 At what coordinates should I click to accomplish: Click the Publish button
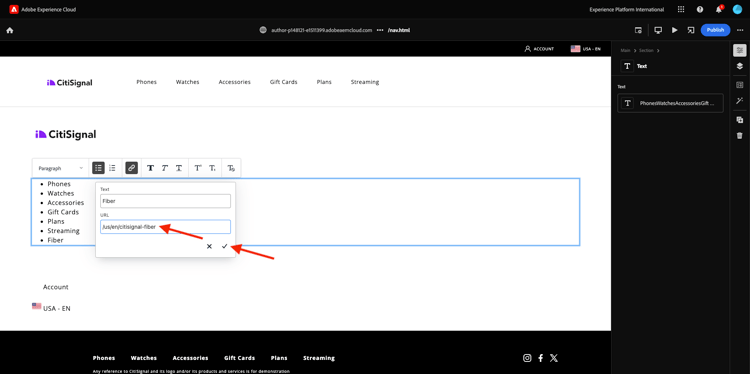click(x=715, y=30)
